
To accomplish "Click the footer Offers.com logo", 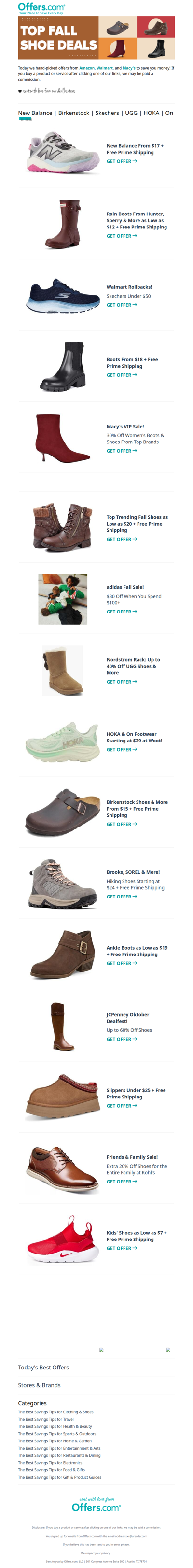I will click(96, 1507).
